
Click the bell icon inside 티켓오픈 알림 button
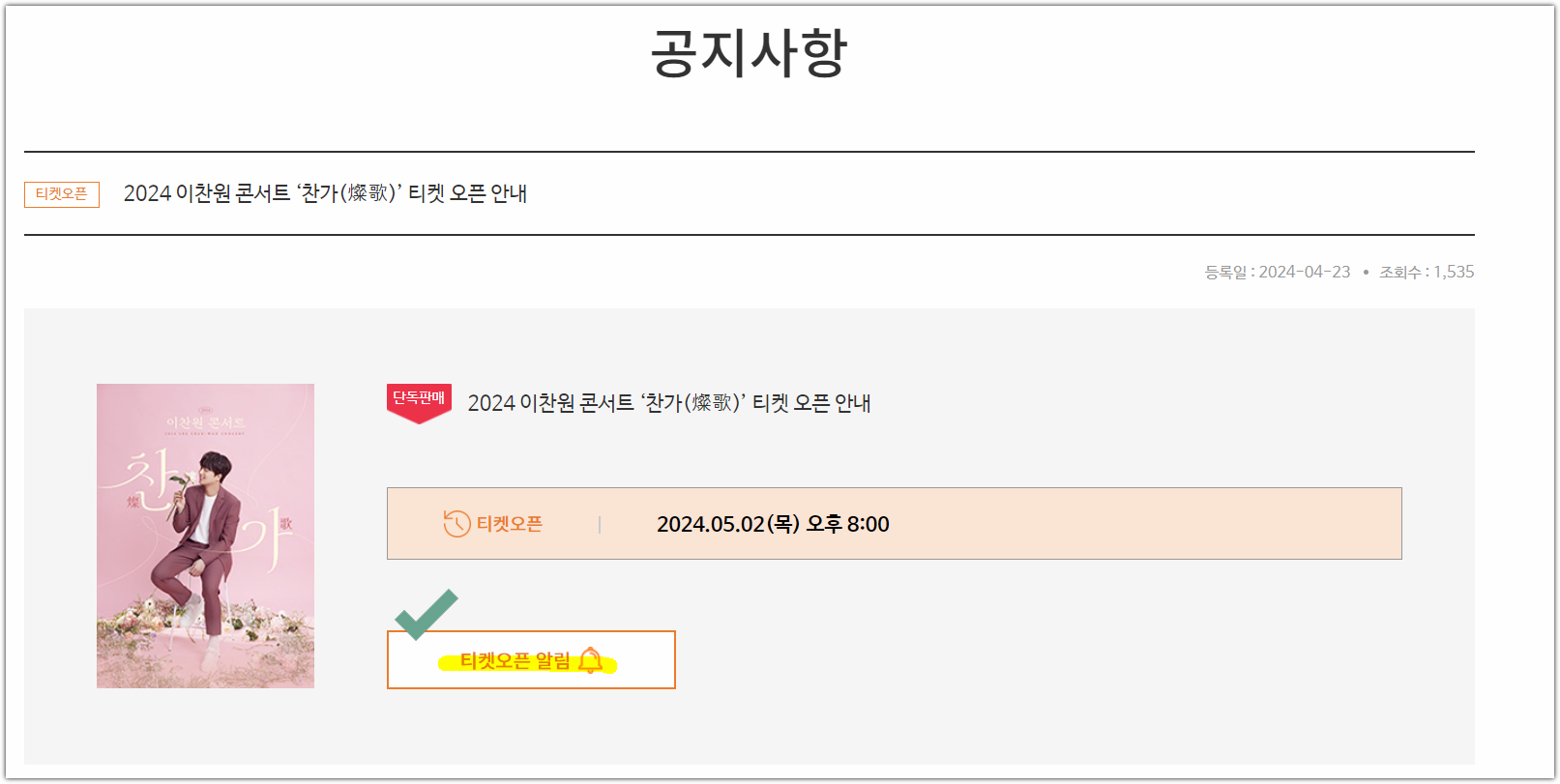593,660
